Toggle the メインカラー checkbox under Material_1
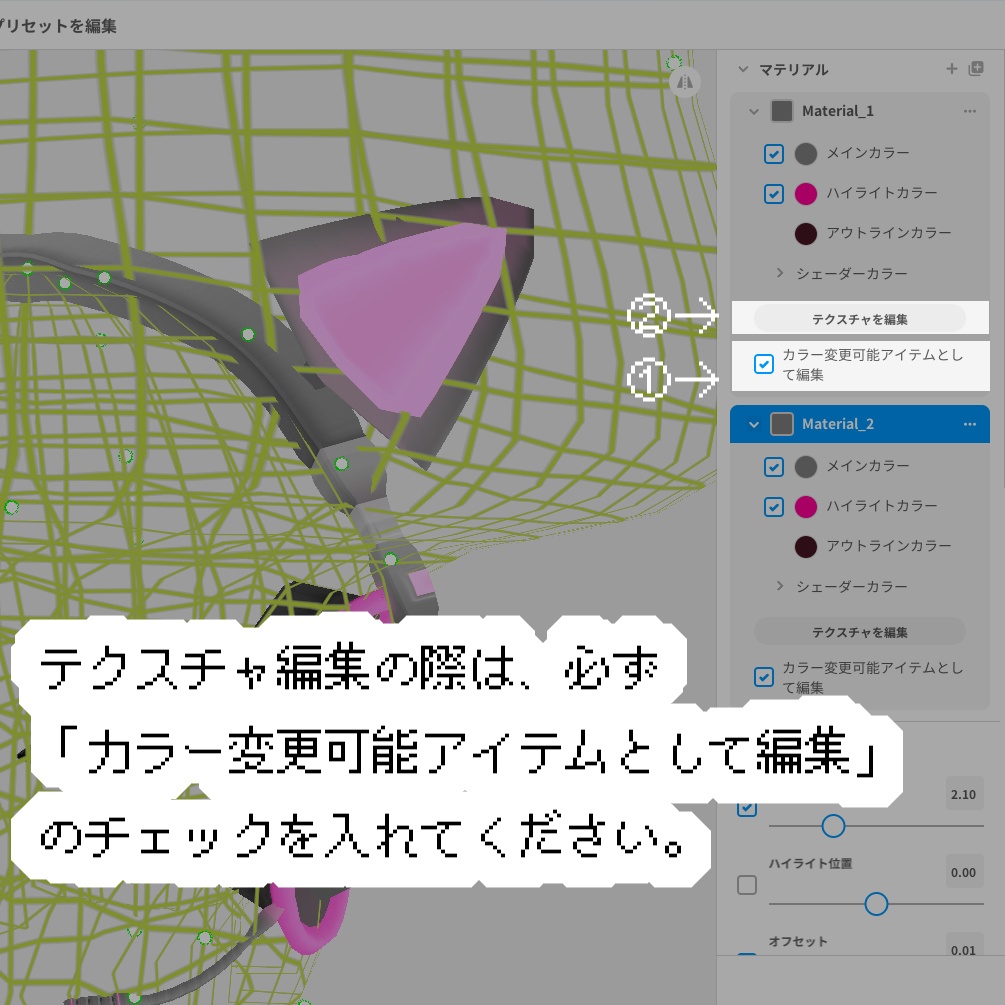Viewport: 1005px width, 1005px height. (x=773, y=153)
